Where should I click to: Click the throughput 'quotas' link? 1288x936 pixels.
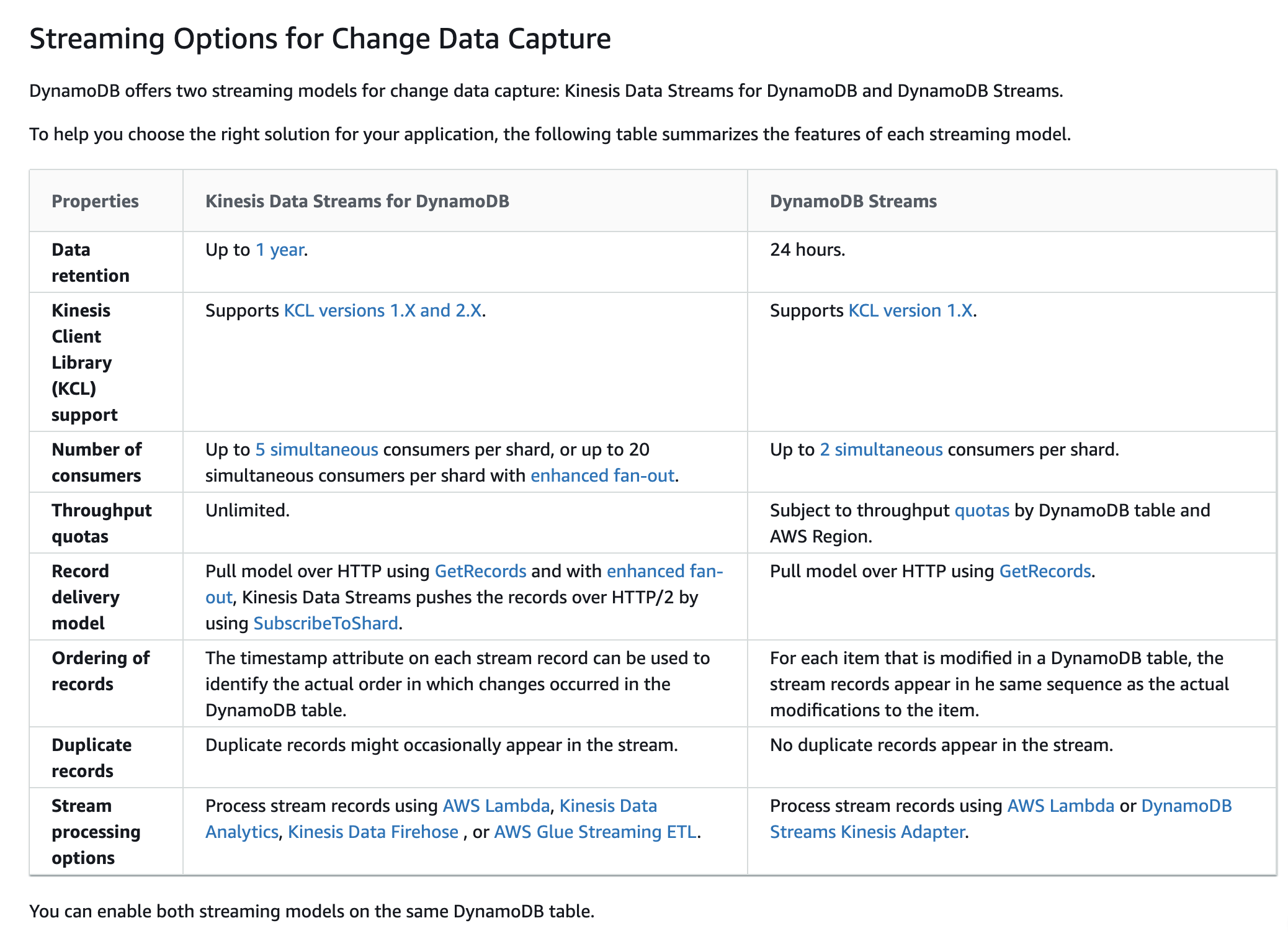pos(982,510)
